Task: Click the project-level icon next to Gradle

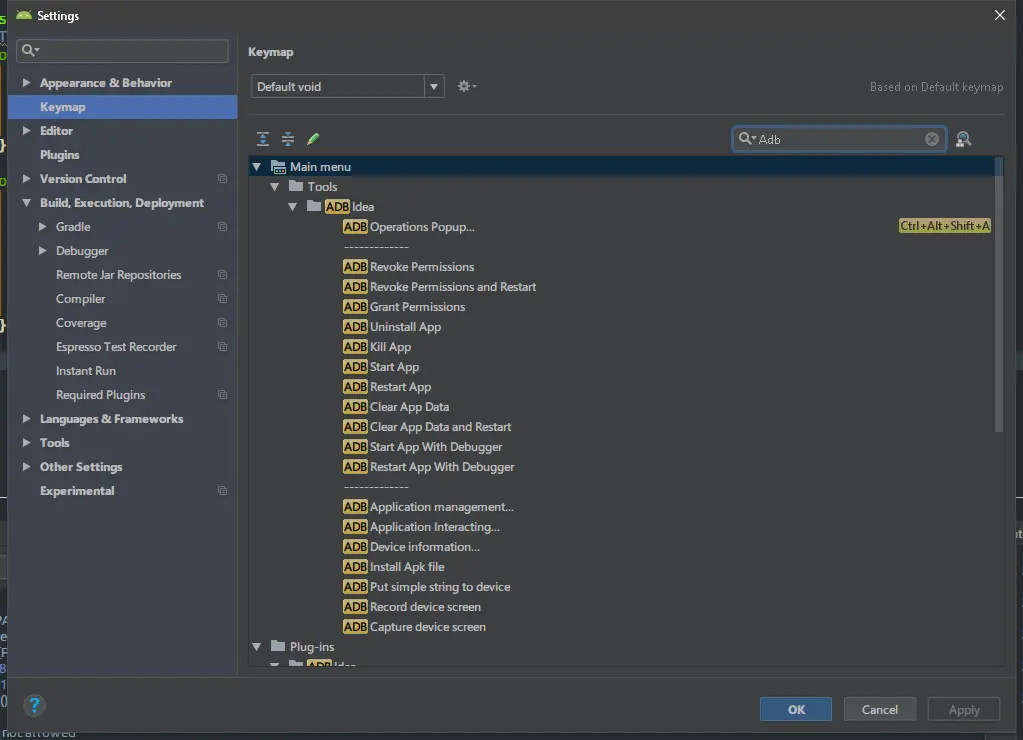Action: 222,226
